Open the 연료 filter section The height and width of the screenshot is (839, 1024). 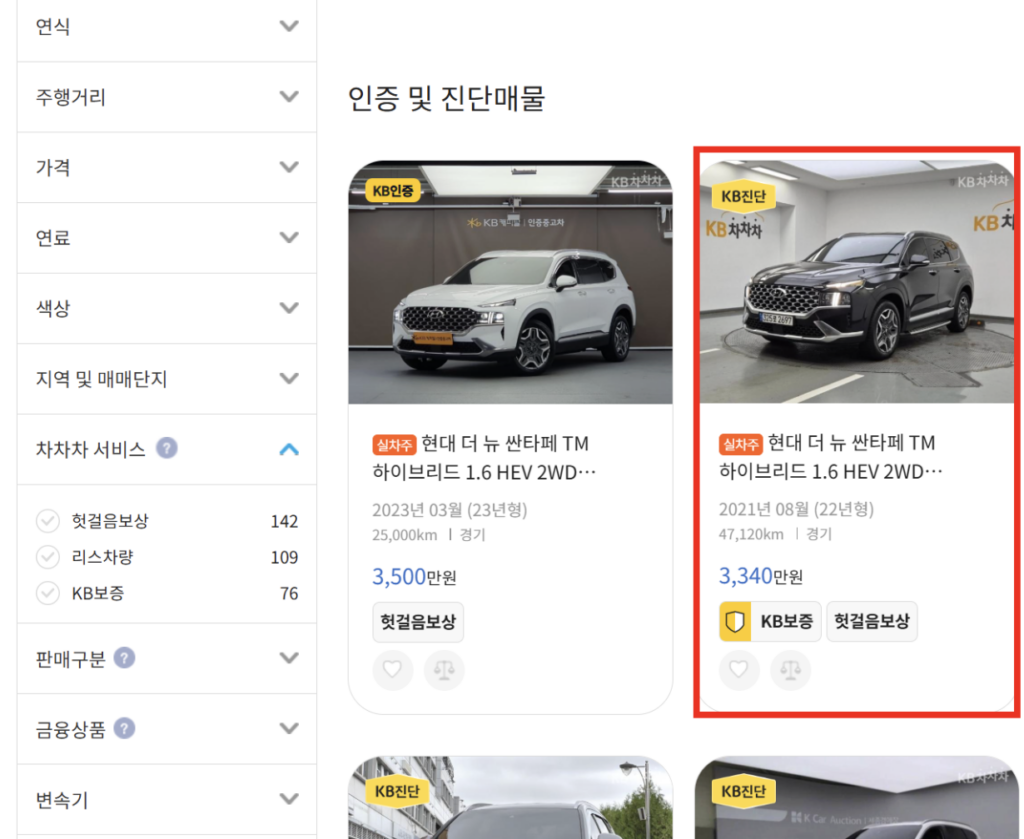[289, 238]
